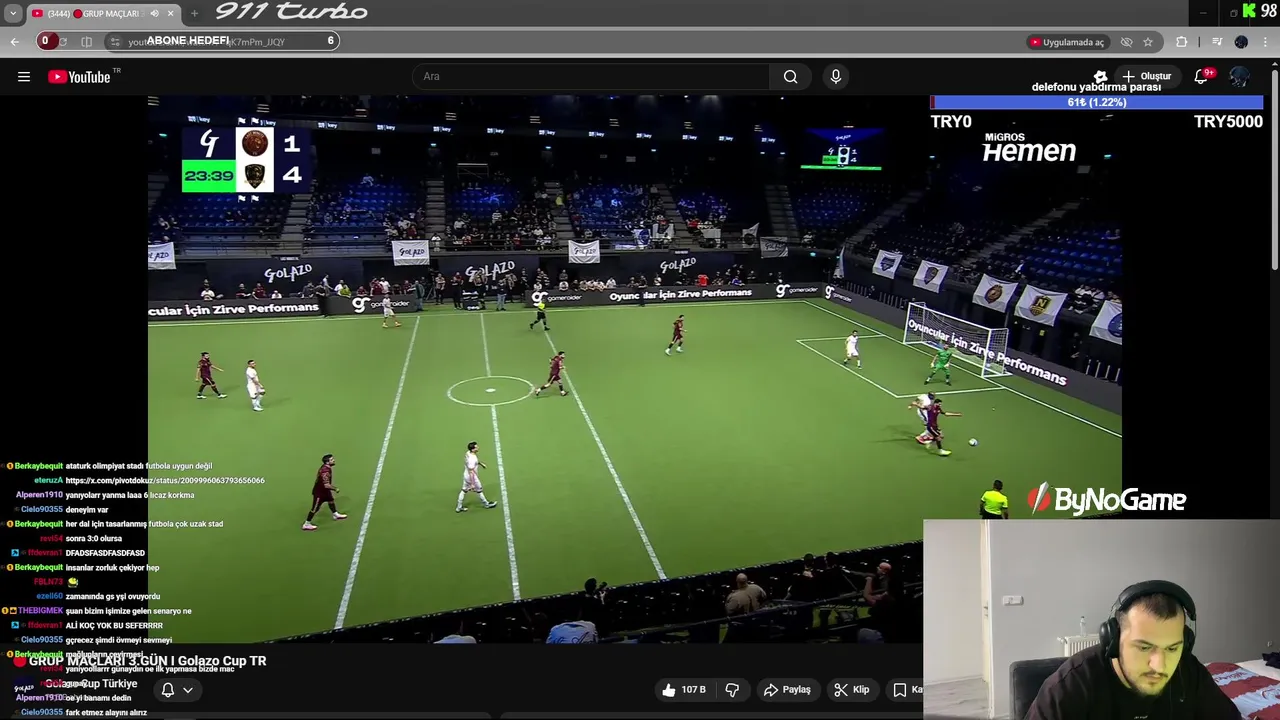Click the streamer webcam thumbnail
The width and height of the screenshot is (1280, 720).
pos(1101,619)
